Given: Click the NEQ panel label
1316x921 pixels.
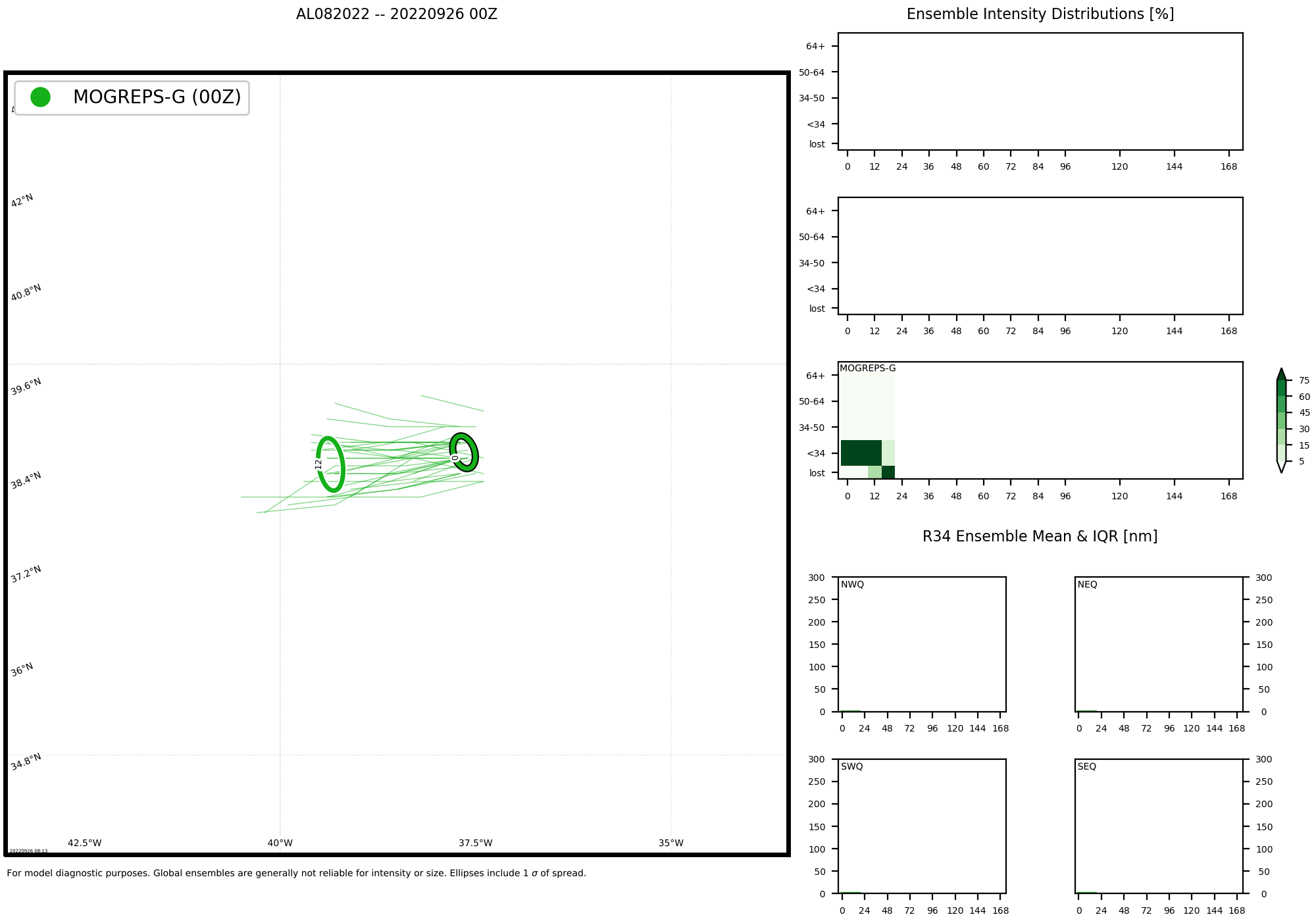Looking at the screenshot, I should pos(1087,584).
